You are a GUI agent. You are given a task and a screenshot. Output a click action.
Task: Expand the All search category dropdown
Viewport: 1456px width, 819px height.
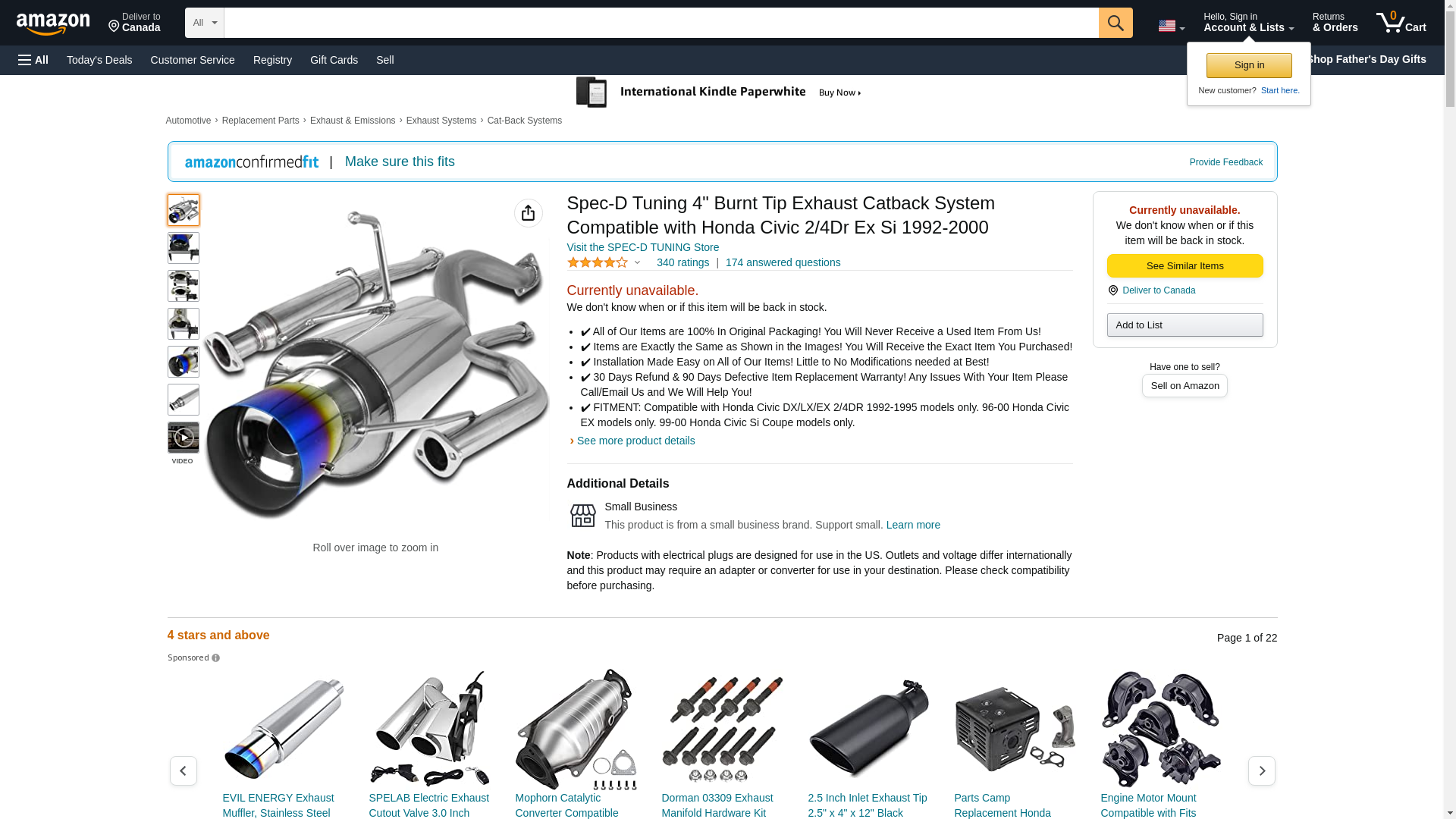[x=204, y=23]
